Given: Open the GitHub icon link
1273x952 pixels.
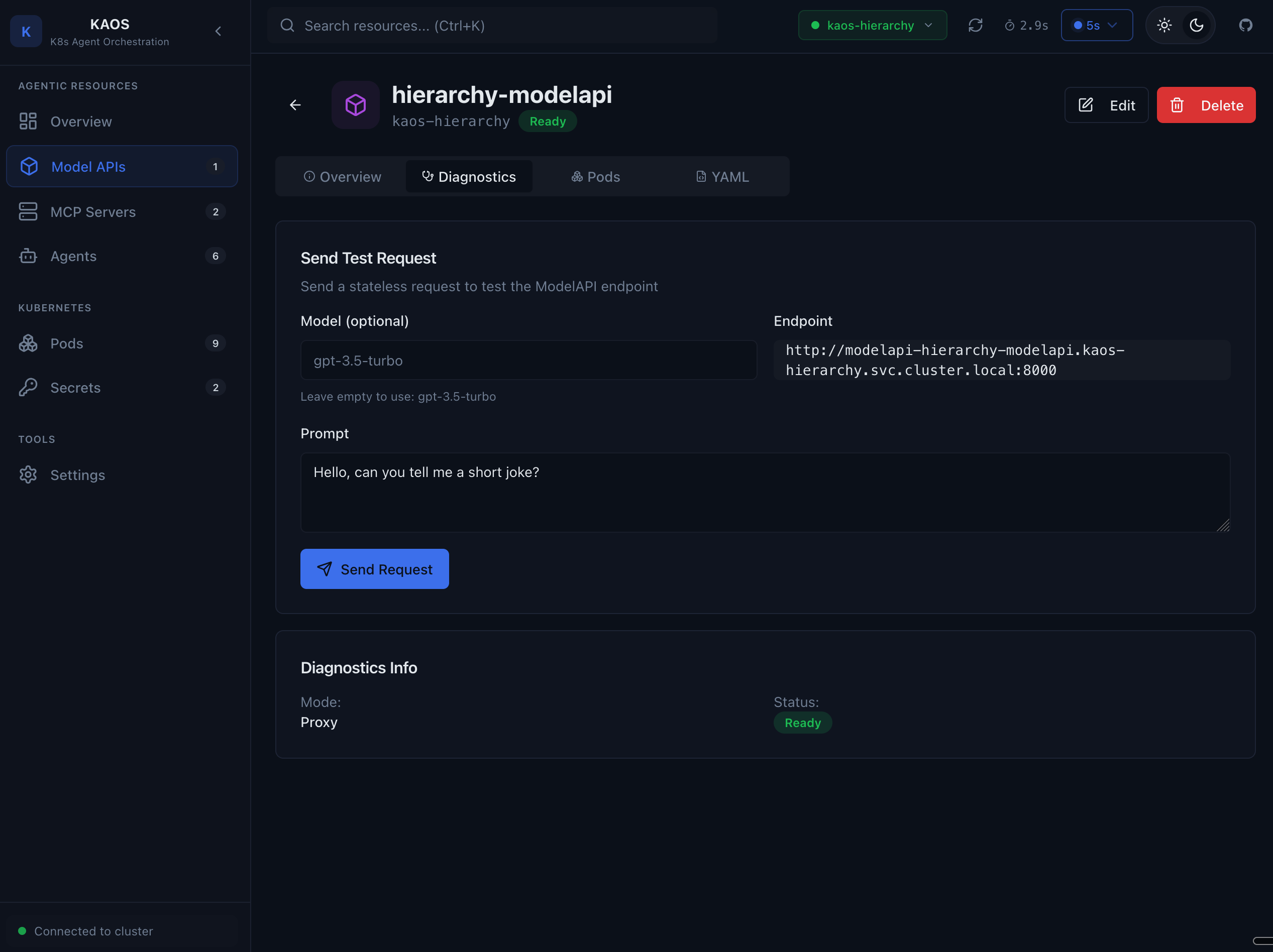Looking at the screenshot, I should (x=1245, y=25).
